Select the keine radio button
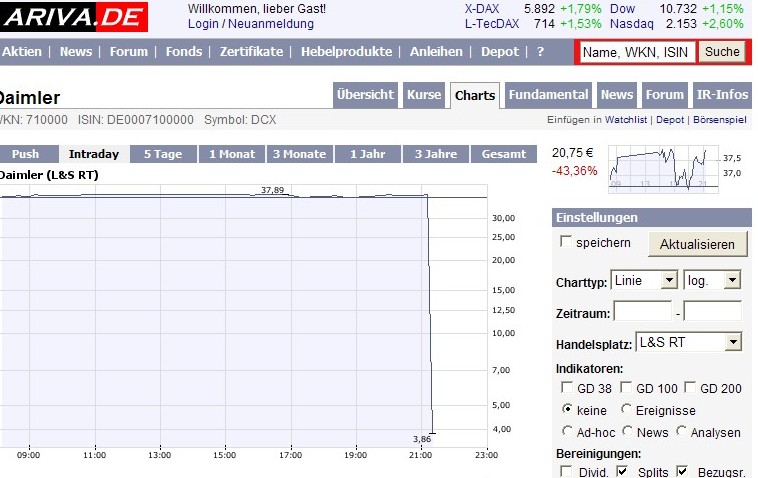 coord(567,409)
